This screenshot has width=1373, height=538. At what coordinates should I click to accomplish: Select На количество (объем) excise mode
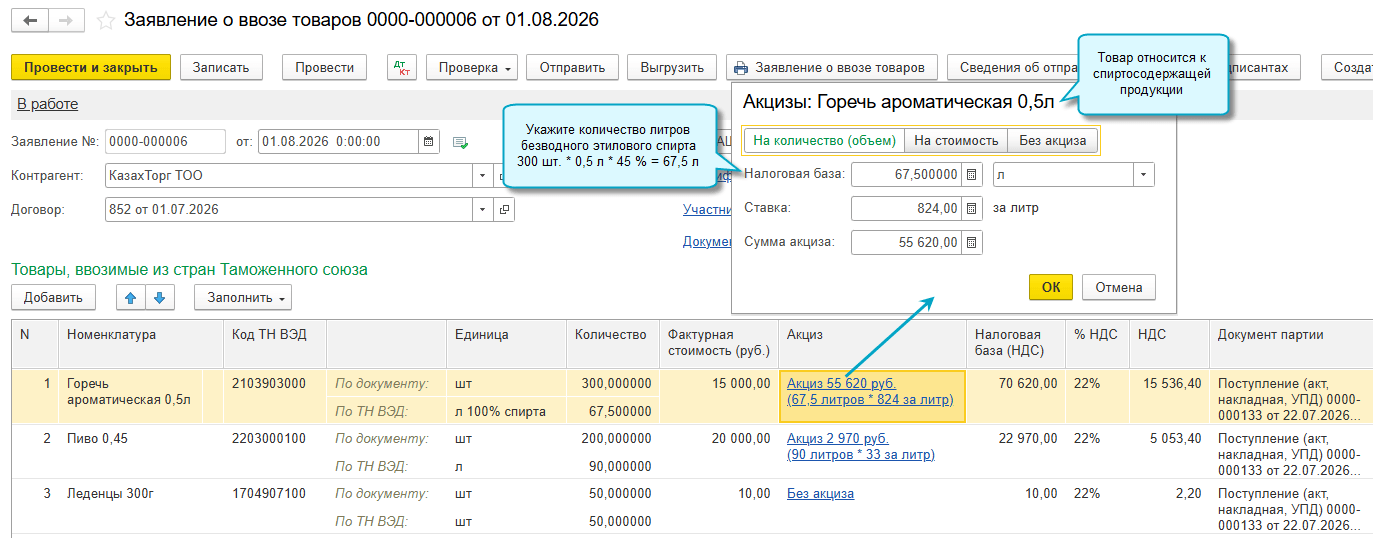tap(824, 140)
